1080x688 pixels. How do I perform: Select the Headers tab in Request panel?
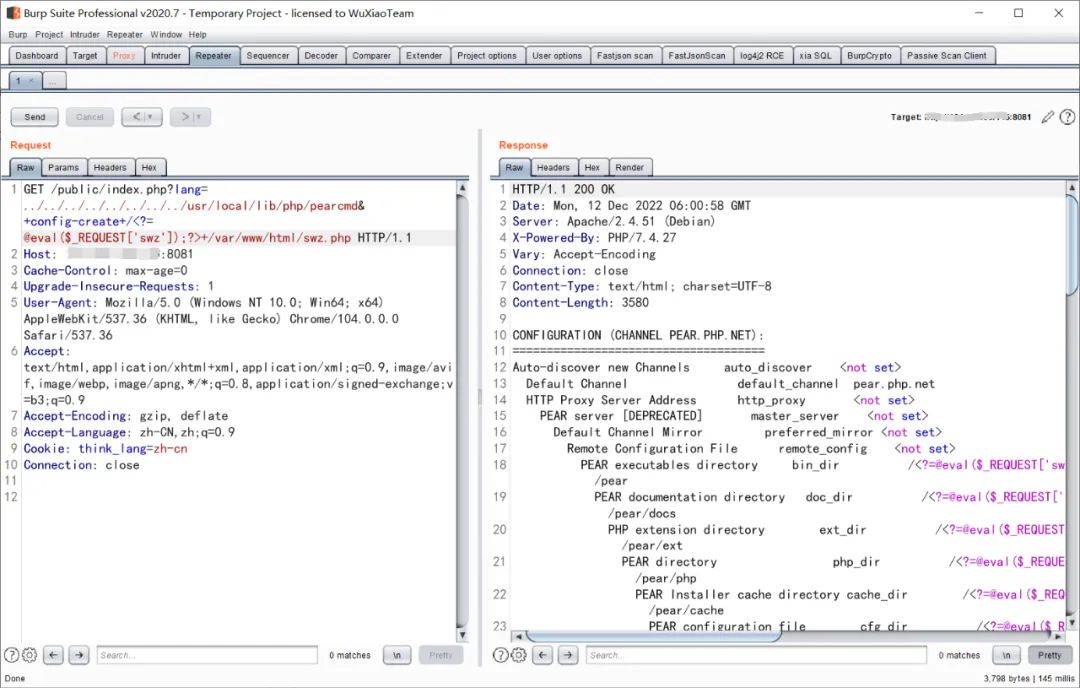point(110,167)
